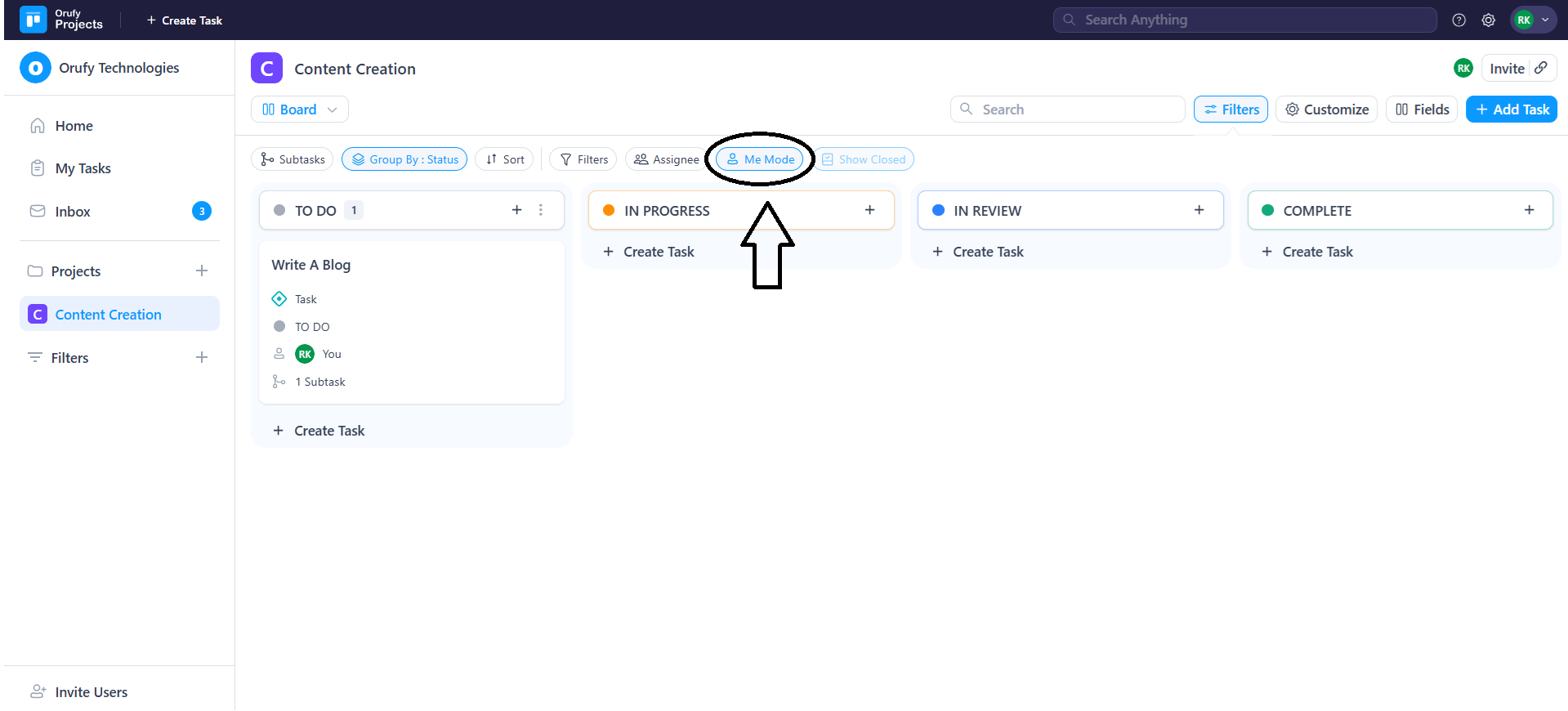Click plus icon in IN PROGRESS column
The image size is (1568, 711).
pyautogui.click(x=869, y=210)
